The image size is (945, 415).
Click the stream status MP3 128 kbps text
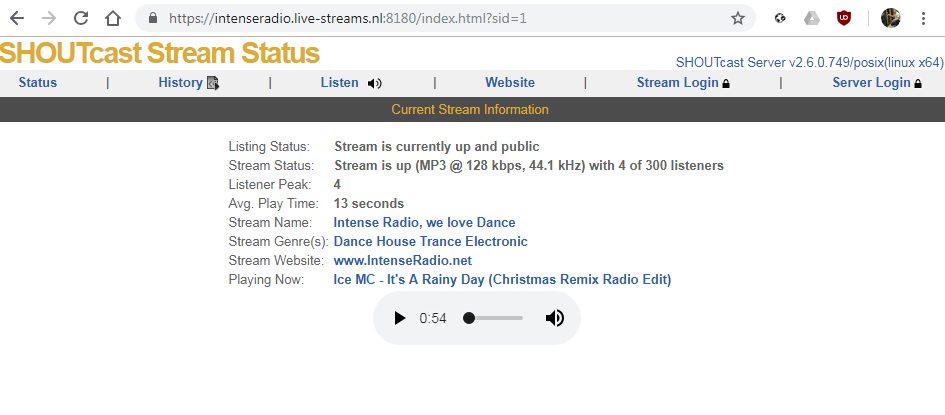[x=529, y=166]
